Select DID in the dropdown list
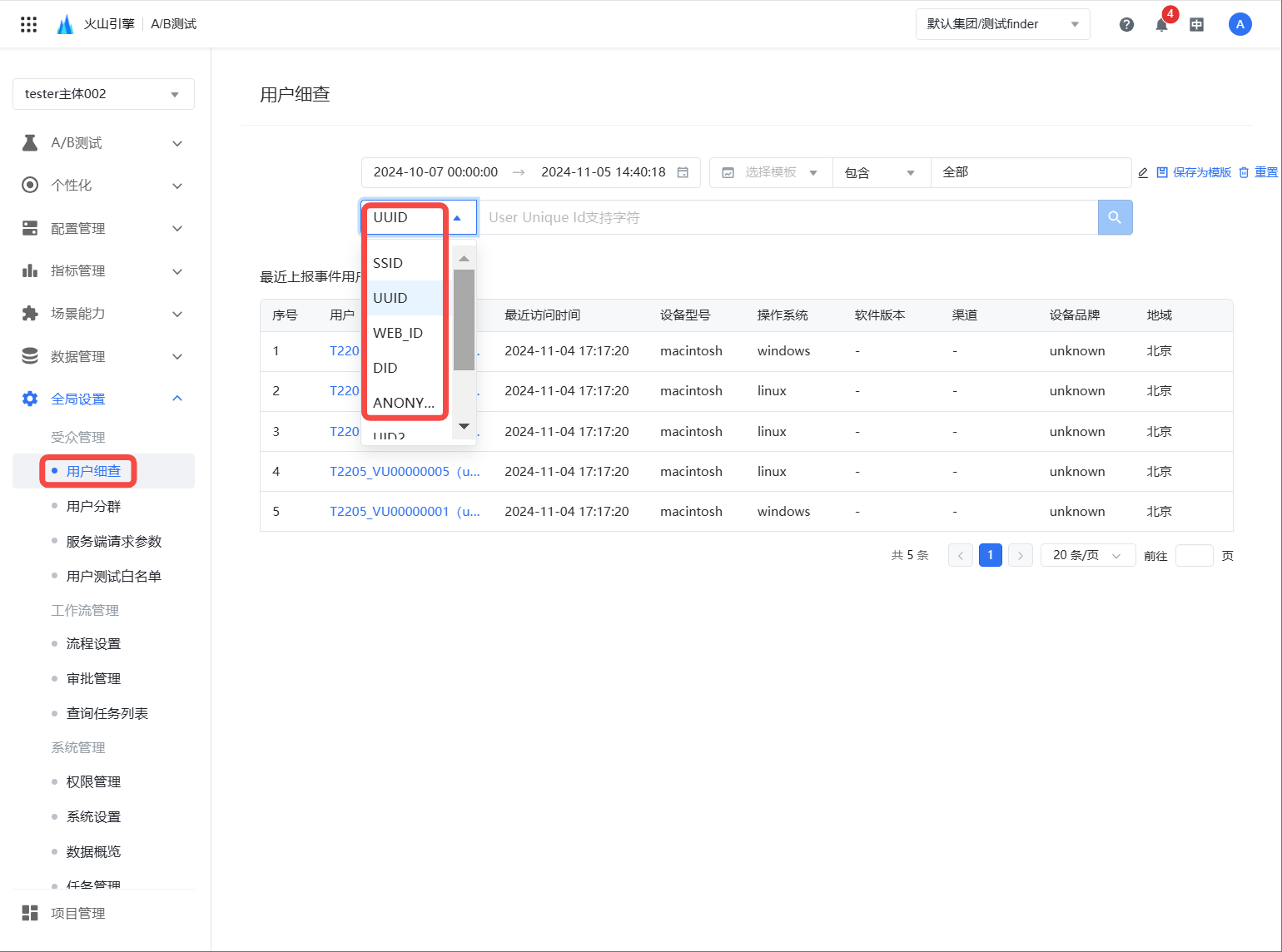Image resolution: width=1282 pixels, height=952 pixels. click(x=405, y=368)
